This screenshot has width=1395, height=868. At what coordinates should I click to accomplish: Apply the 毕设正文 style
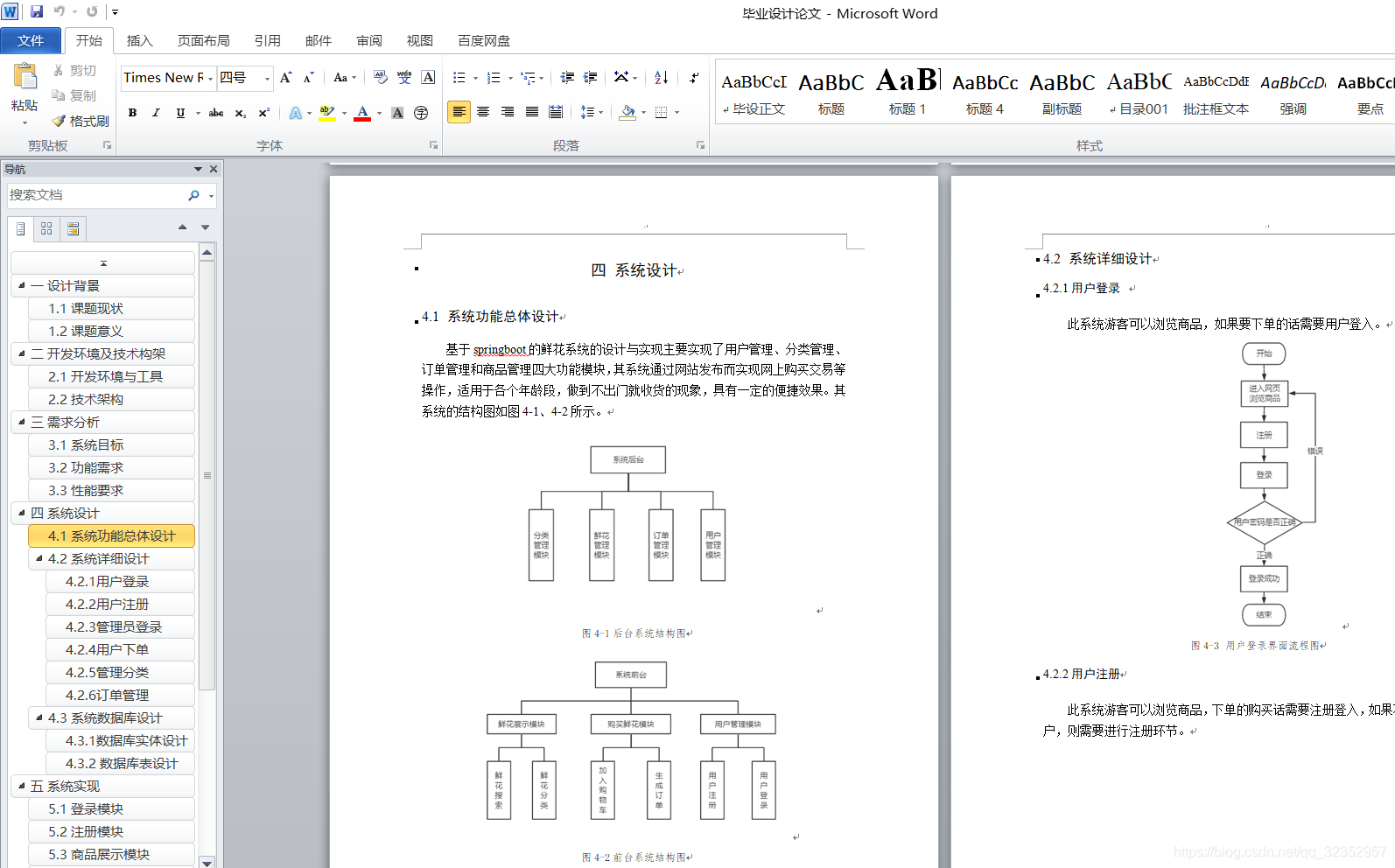pos(754,93)
